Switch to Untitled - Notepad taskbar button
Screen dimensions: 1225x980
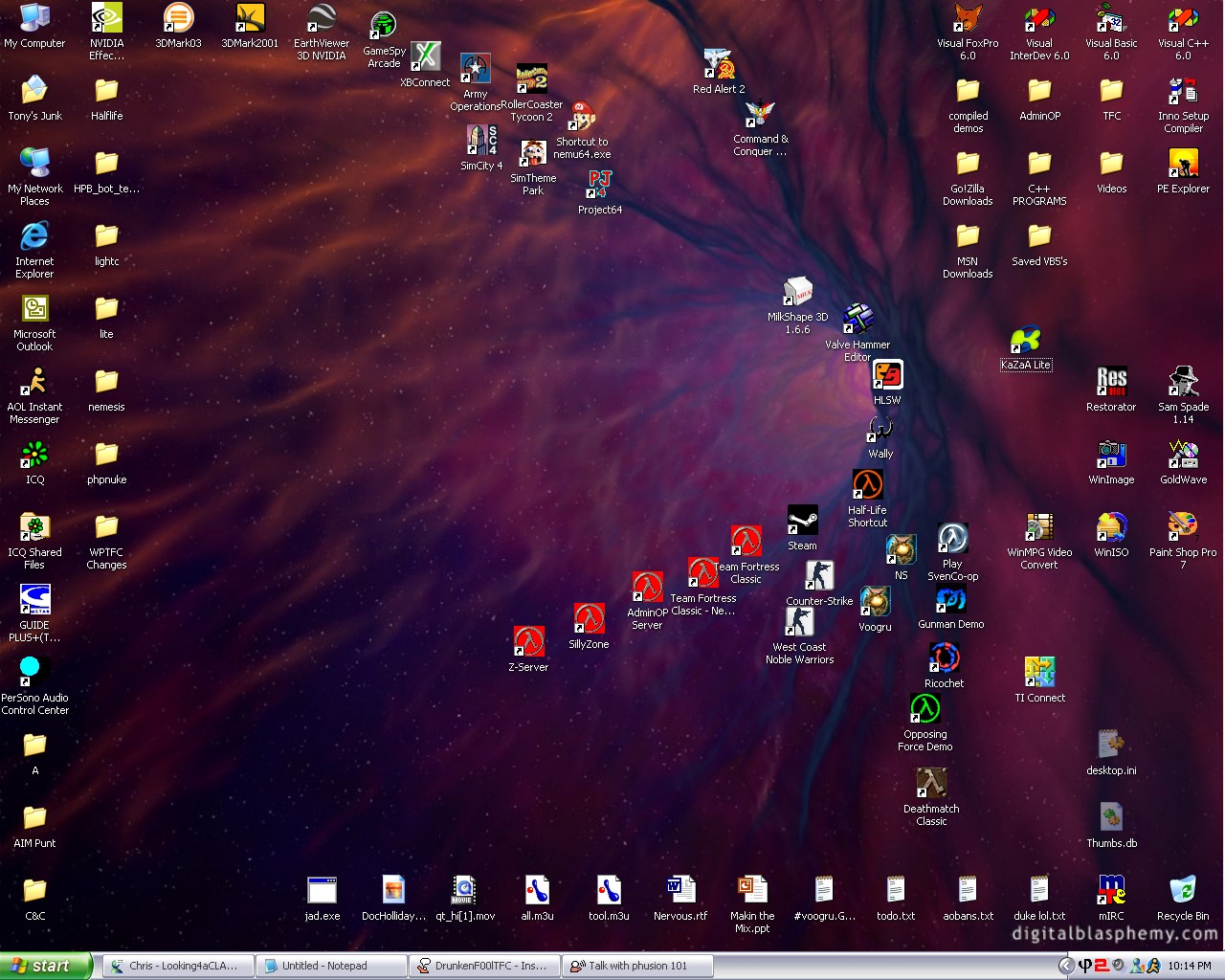pyautogui.click(x=331, y=966)
